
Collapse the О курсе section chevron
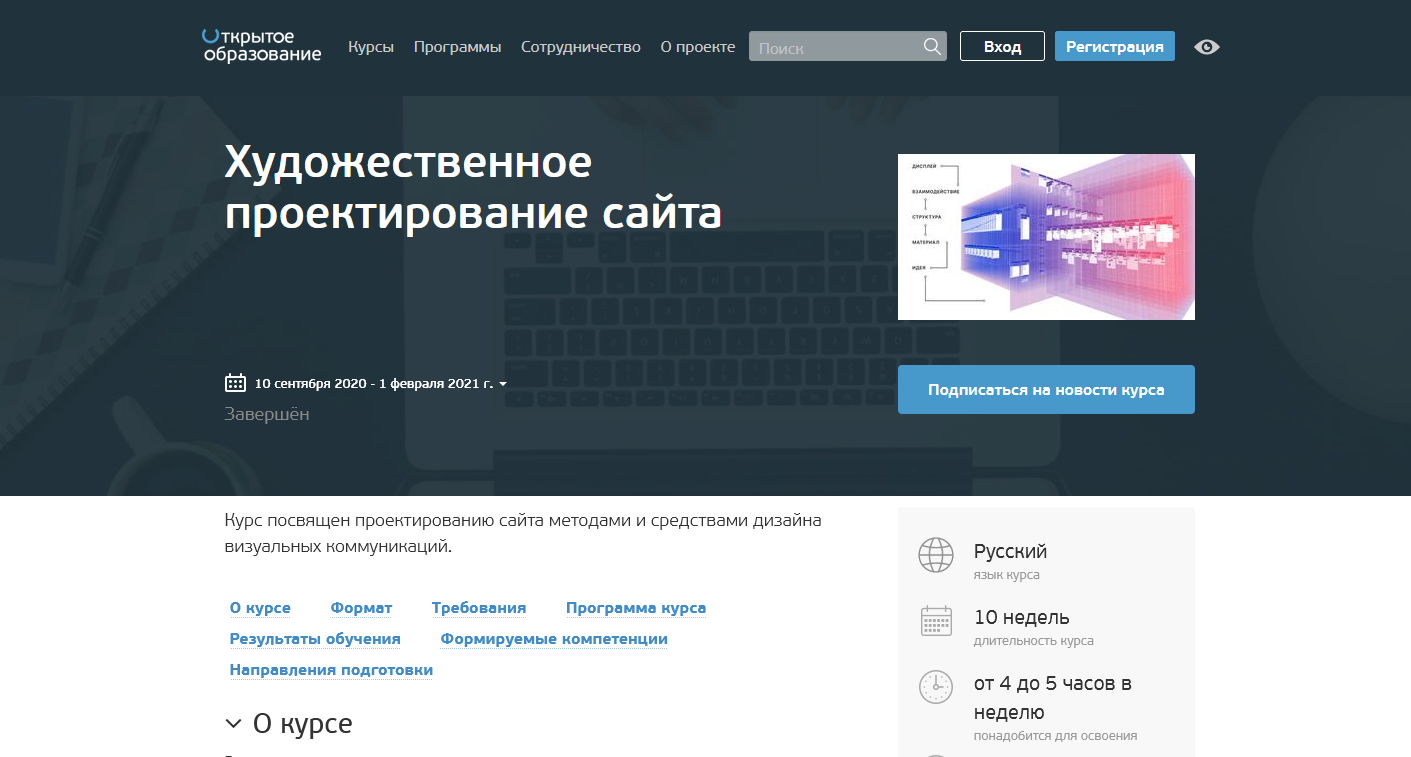click(234, 722)
